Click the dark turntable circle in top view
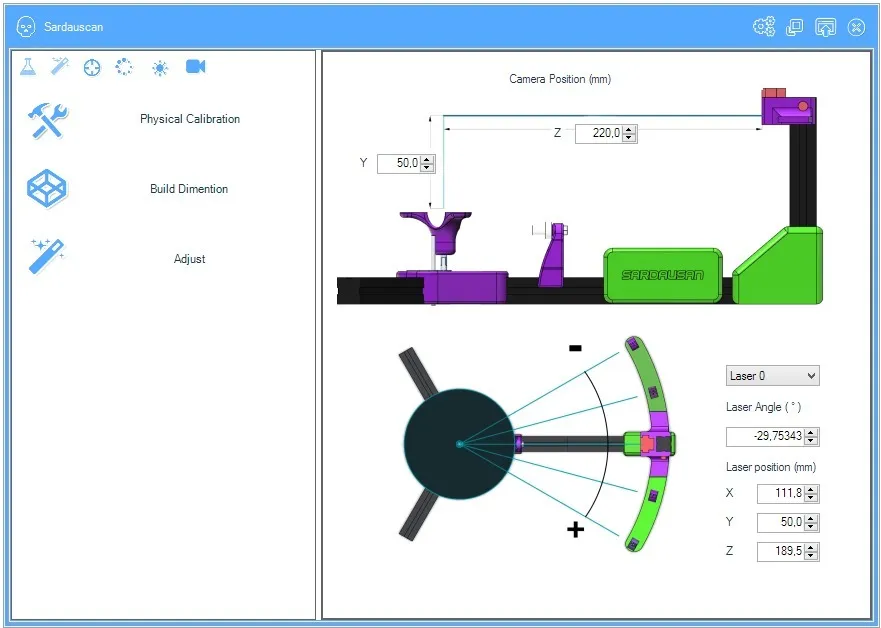The width and height of the screenshot is (881, 628). point(460,444)
